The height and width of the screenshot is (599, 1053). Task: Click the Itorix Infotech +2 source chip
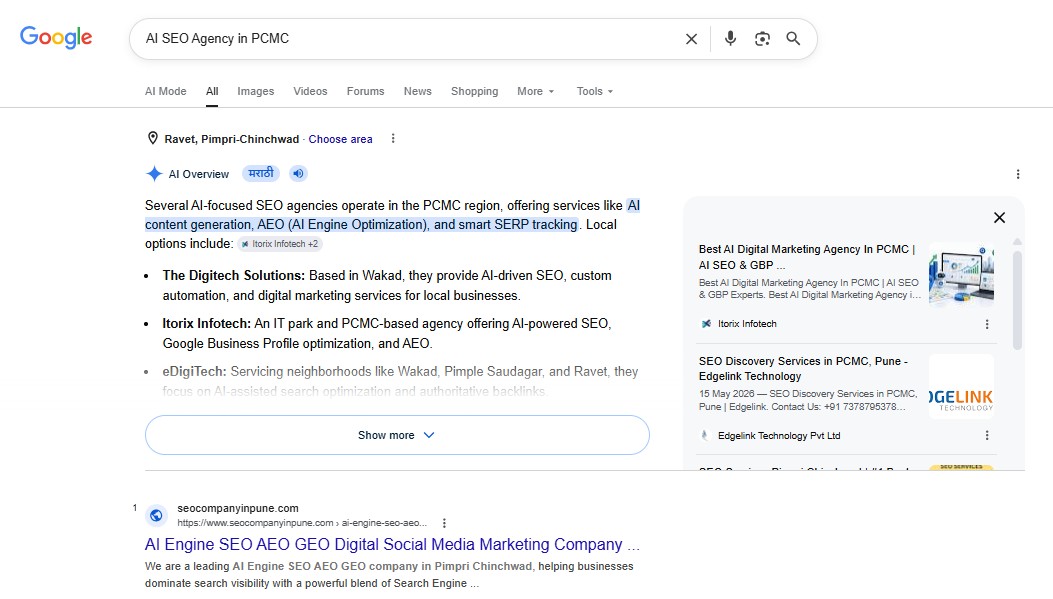(279, 244)
